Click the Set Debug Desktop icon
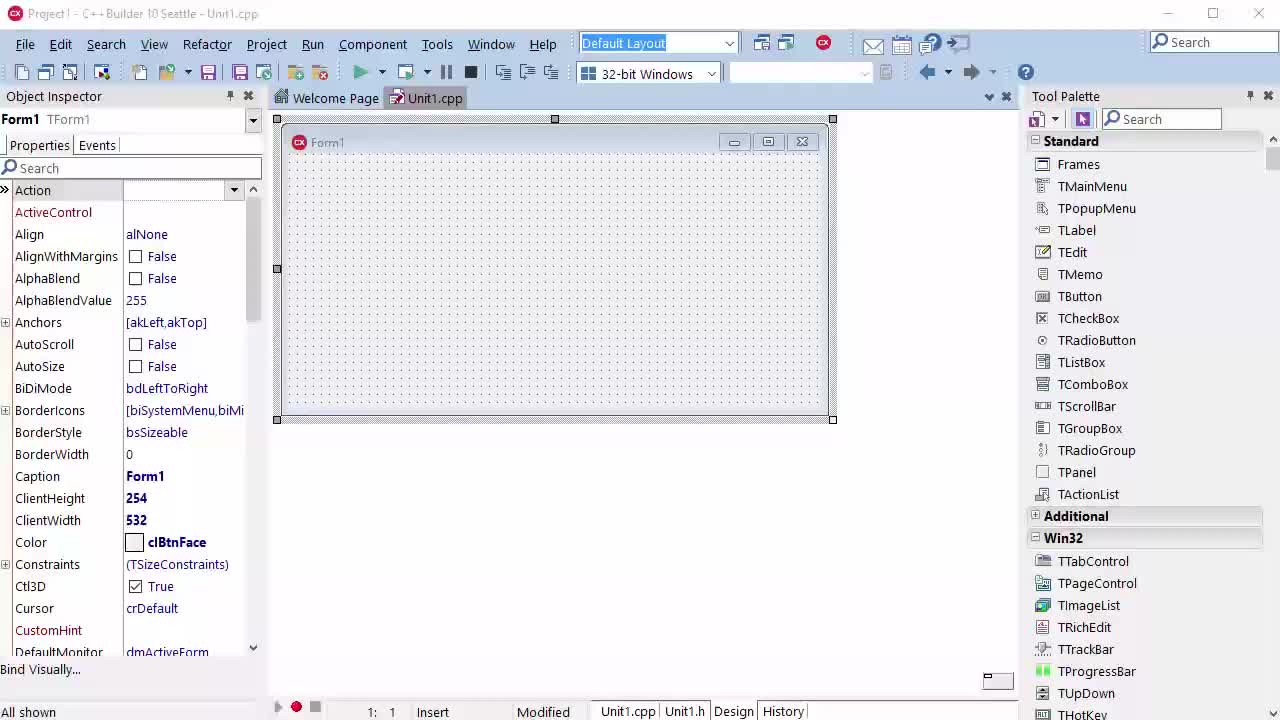 point(786,43)
